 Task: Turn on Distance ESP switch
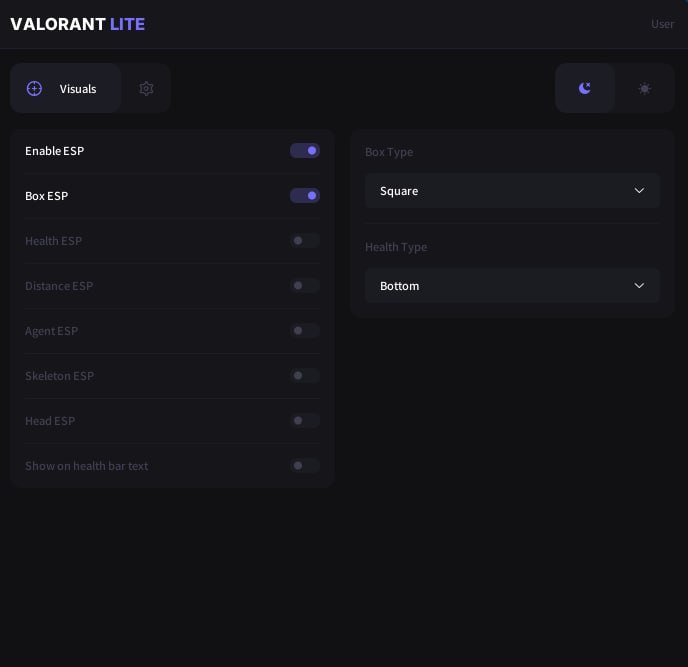tap(305, 286)
